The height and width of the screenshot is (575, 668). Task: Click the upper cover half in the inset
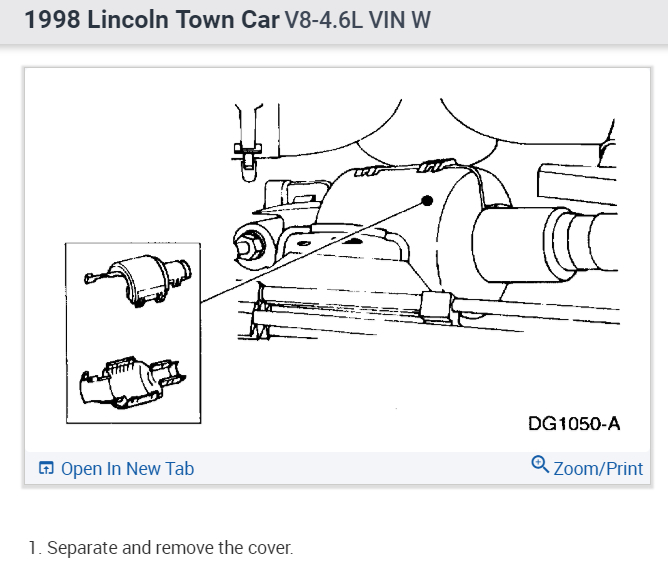[x=138, y=280]
